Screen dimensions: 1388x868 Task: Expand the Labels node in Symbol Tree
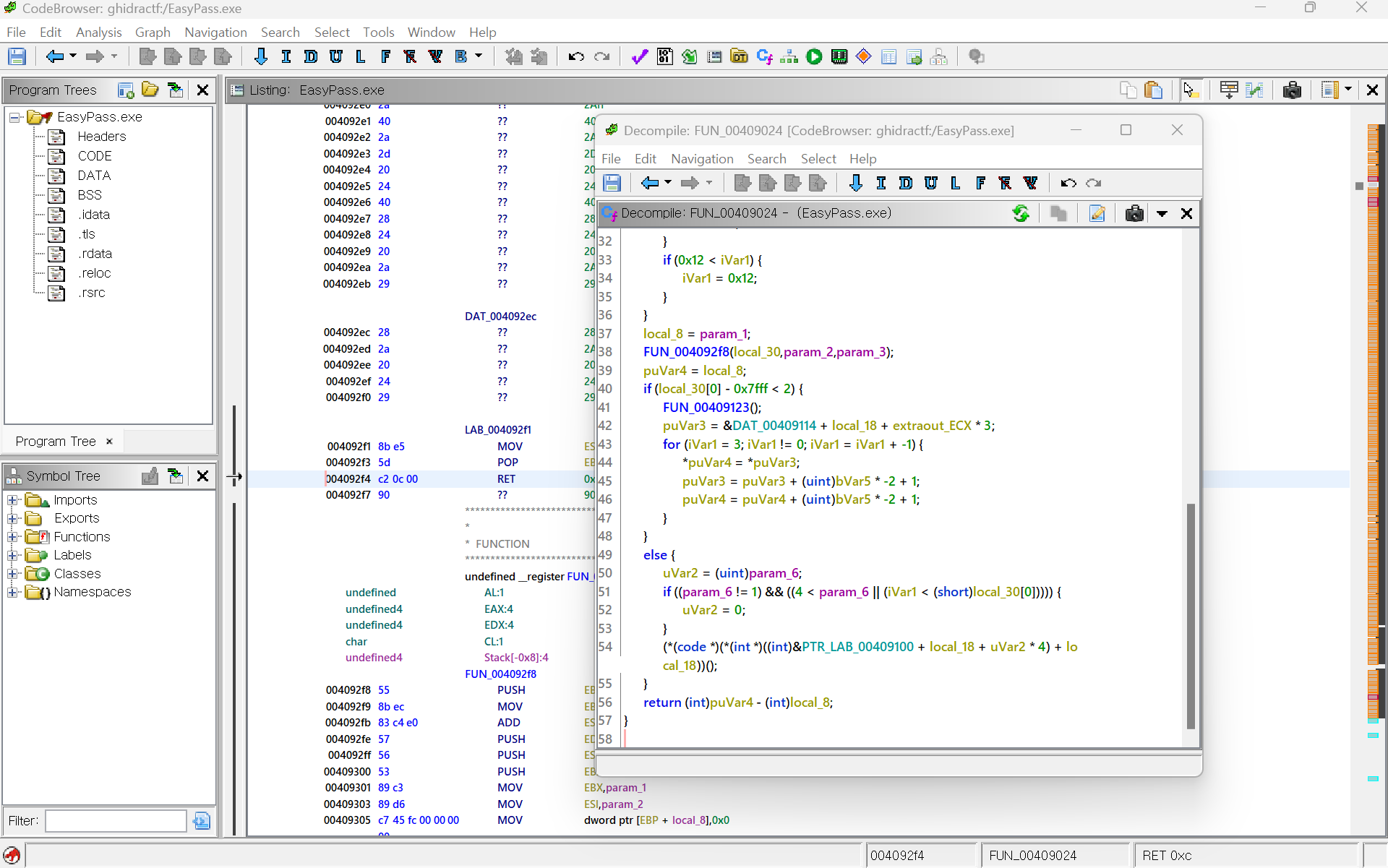tap(12, 556)
